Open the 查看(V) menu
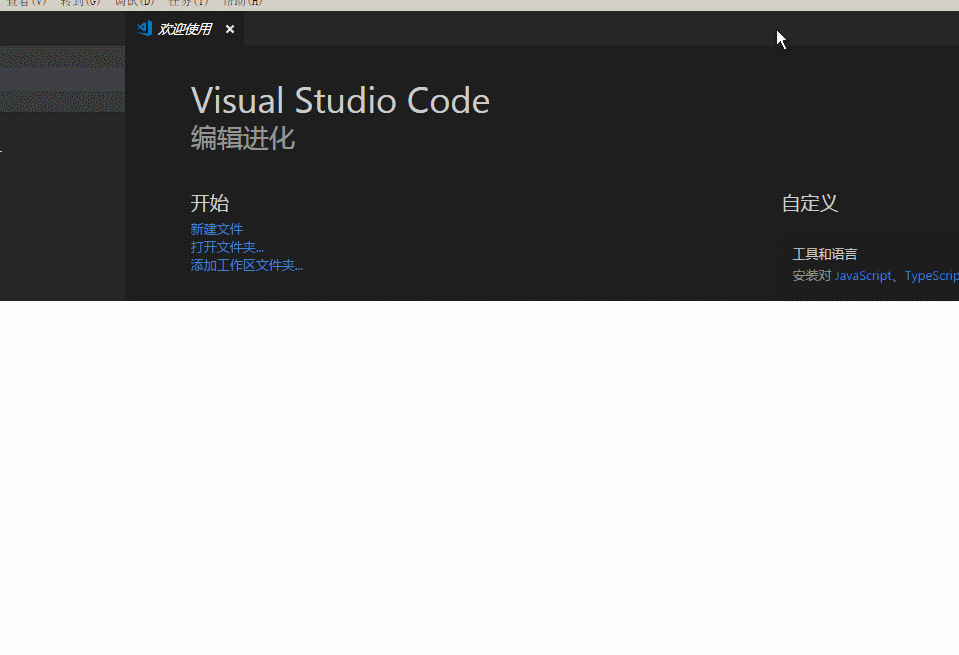This screenshot has height=655, width=959. (x=28, y=3)
